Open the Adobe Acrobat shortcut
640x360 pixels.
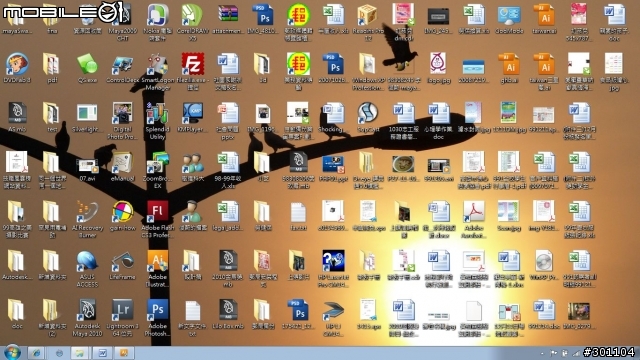pyautogui.click(x=473, y=219)
